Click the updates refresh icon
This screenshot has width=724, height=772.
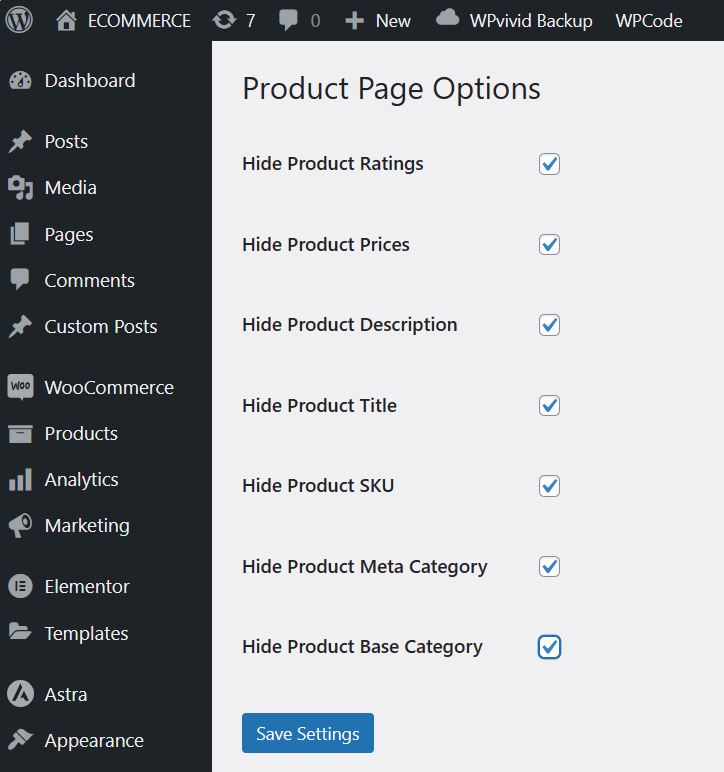224,21
